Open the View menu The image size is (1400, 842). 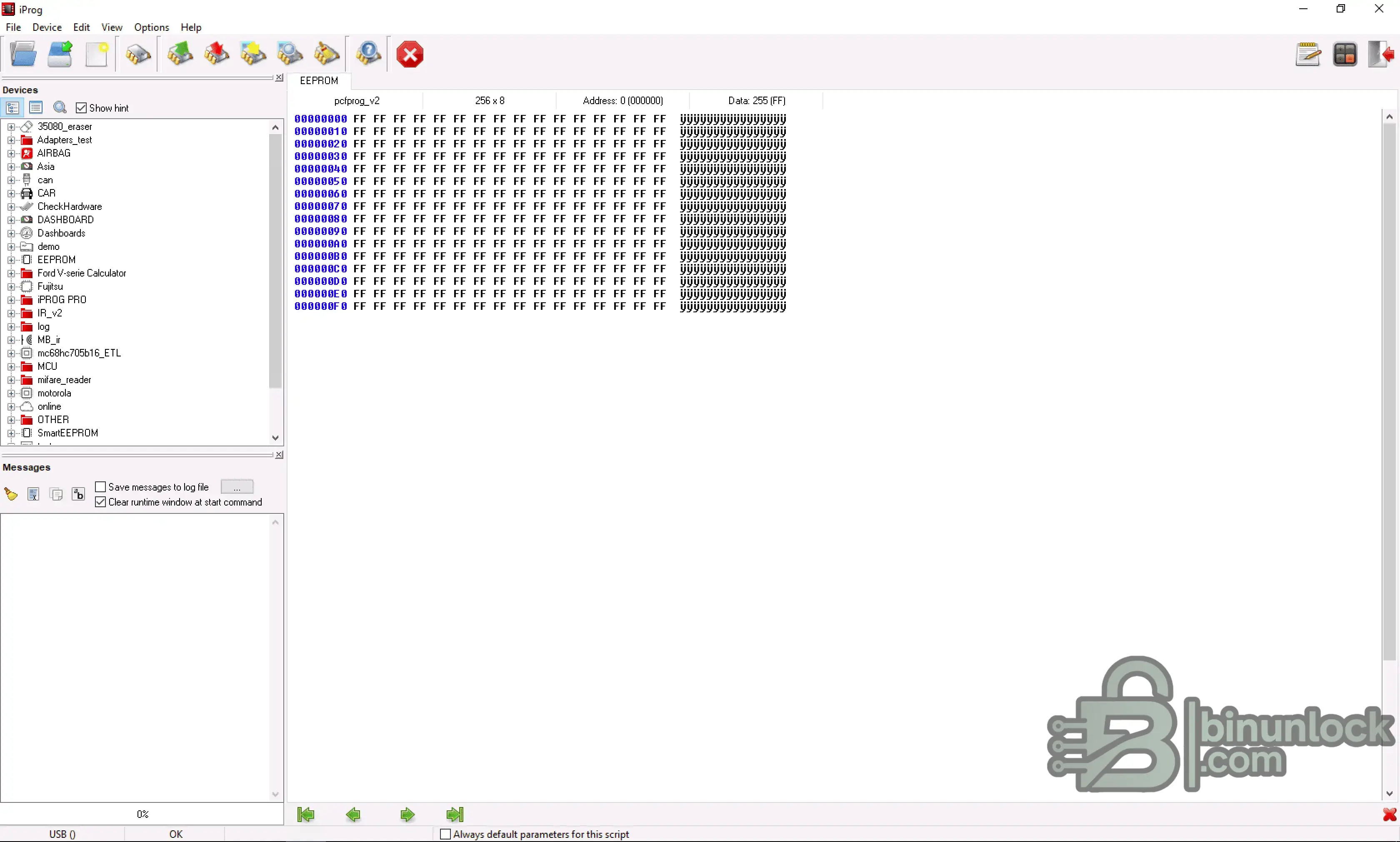[x=112, y=27]
